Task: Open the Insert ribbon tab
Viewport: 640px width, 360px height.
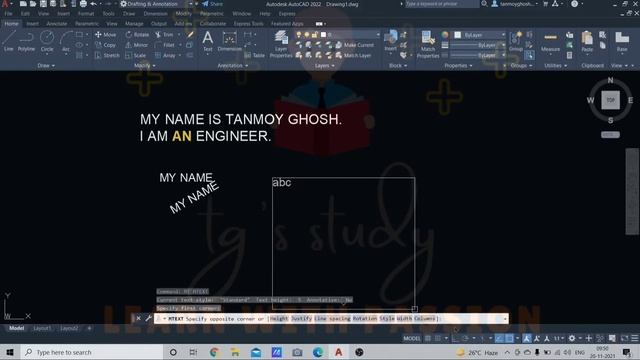Action: pos(32,24)
